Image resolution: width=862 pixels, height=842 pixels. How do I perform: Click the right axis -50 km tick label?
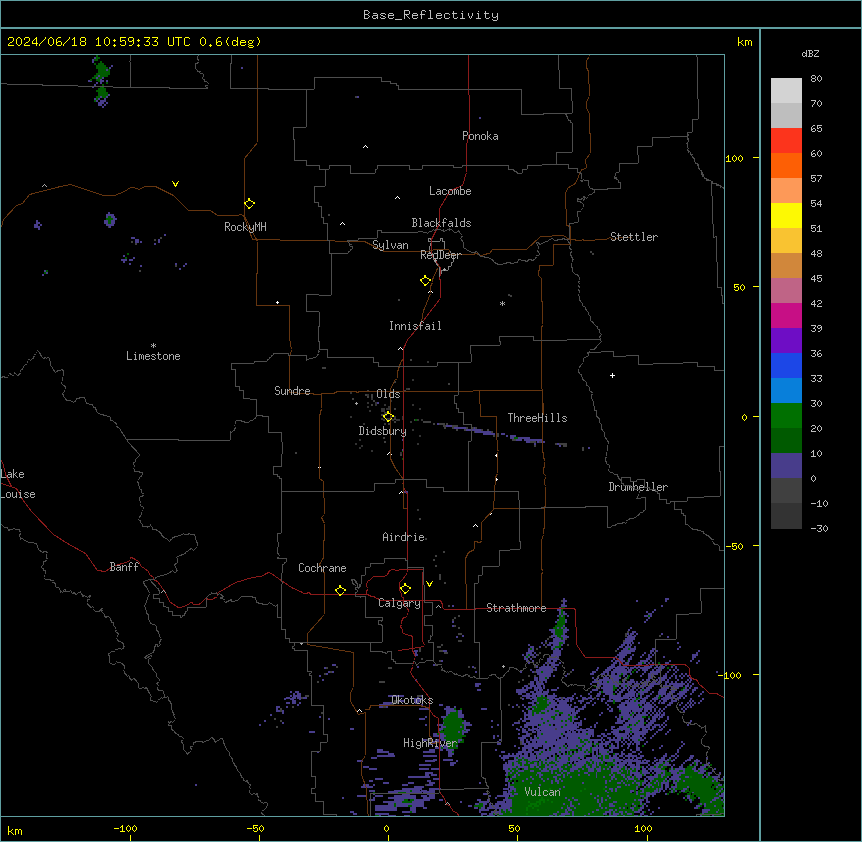pos(734,546)
